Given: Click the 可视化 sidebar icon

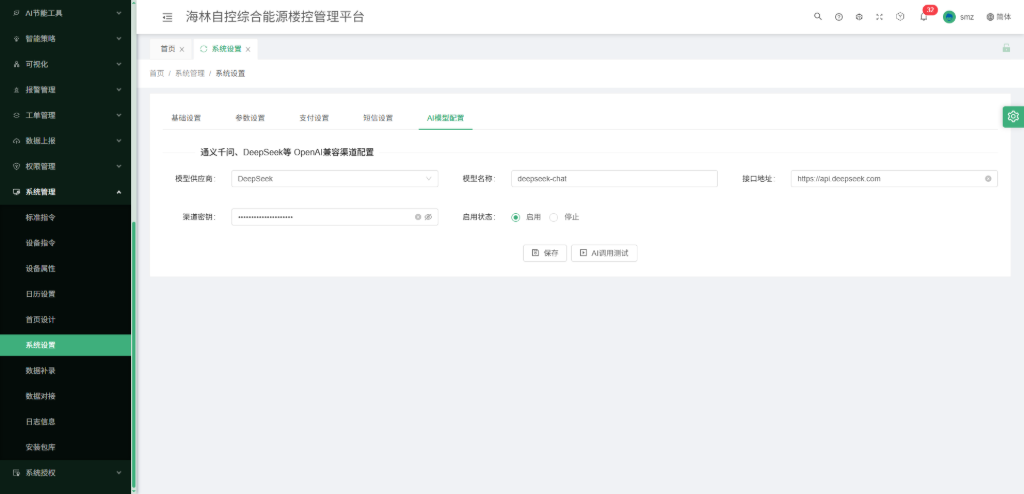Looking at the screenshot, I should (16, 64).
